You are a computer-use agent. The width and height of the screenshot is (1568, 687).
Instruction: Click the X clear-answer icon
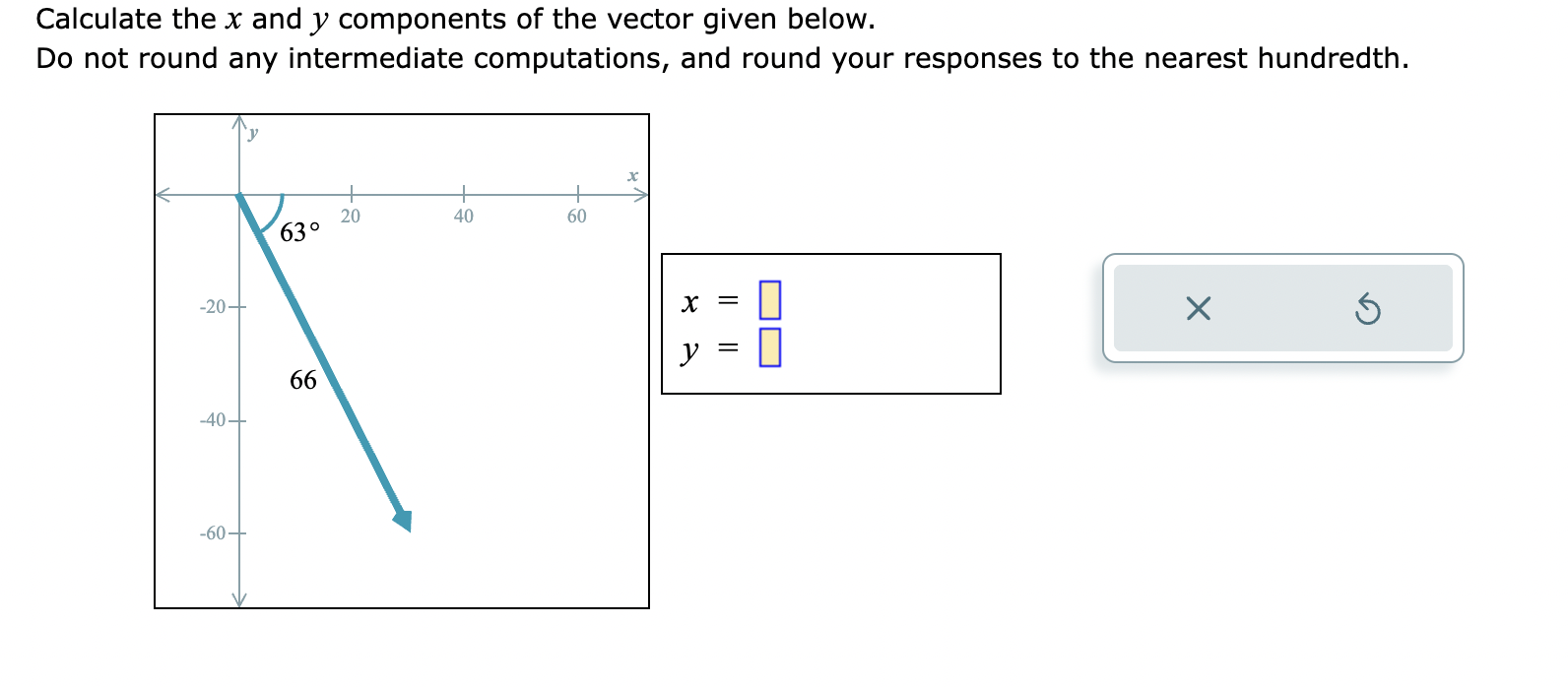point(1198,309)
